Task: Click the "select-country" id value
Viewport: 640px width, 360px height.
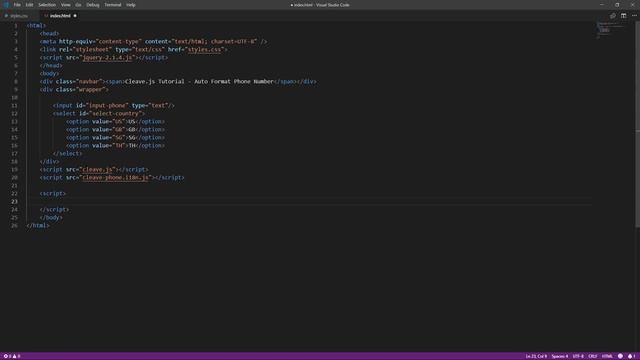Action: click(116, 113)
